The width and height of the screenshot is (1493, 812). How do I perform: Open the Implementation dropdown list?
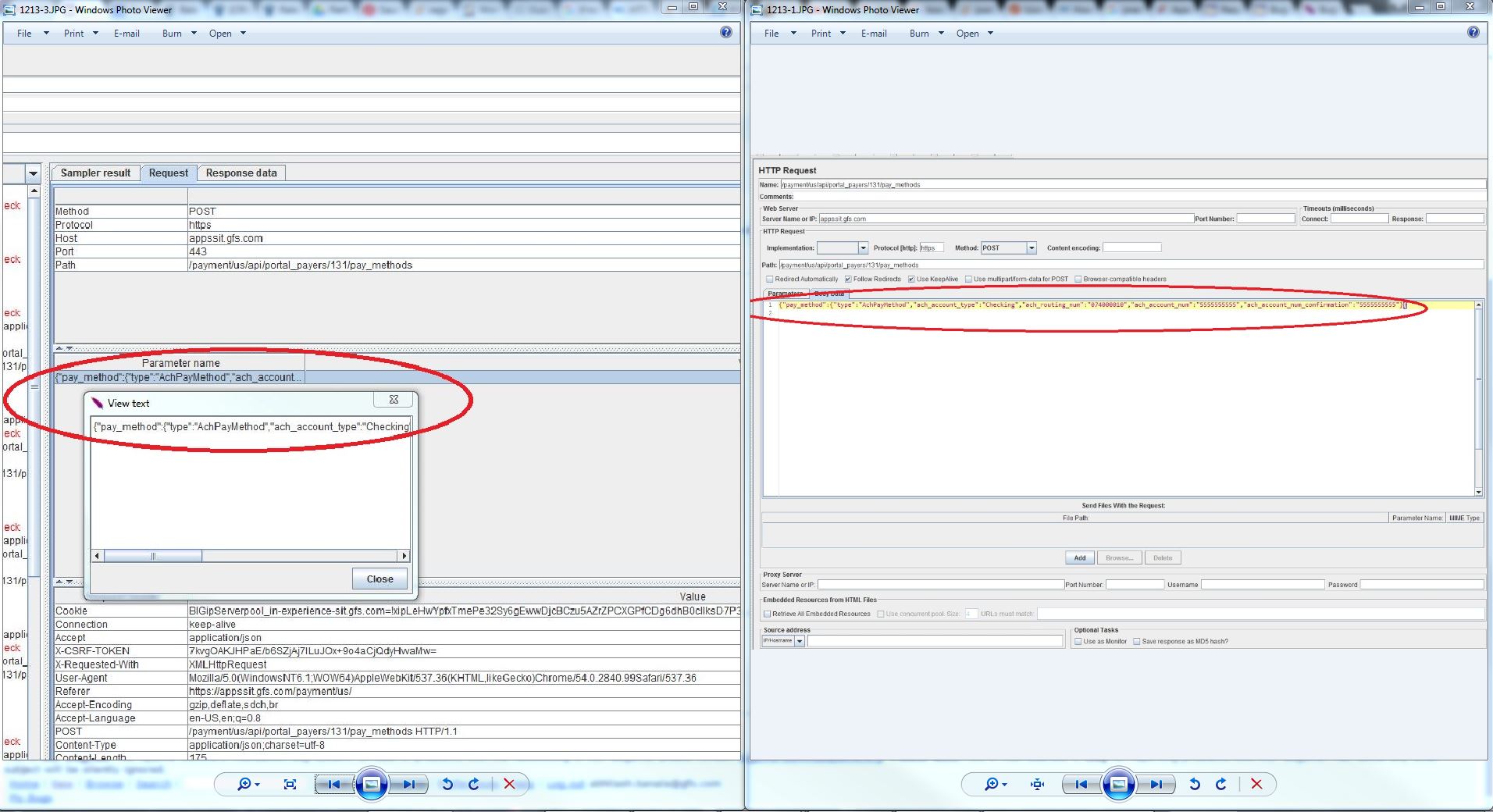[x=863, y=248]
